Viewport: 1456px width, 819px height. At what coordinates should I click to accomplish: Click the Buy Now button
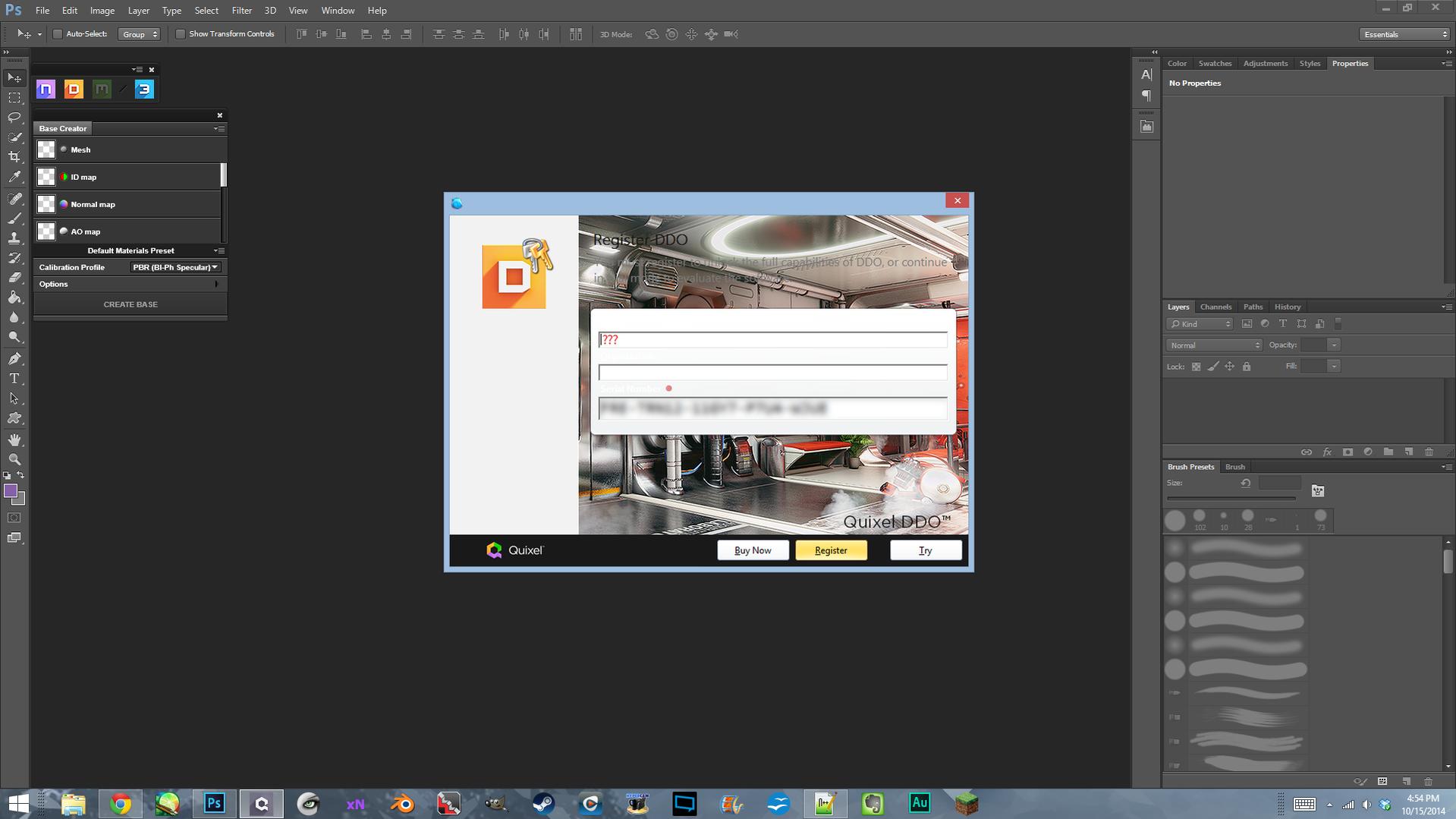753,550
